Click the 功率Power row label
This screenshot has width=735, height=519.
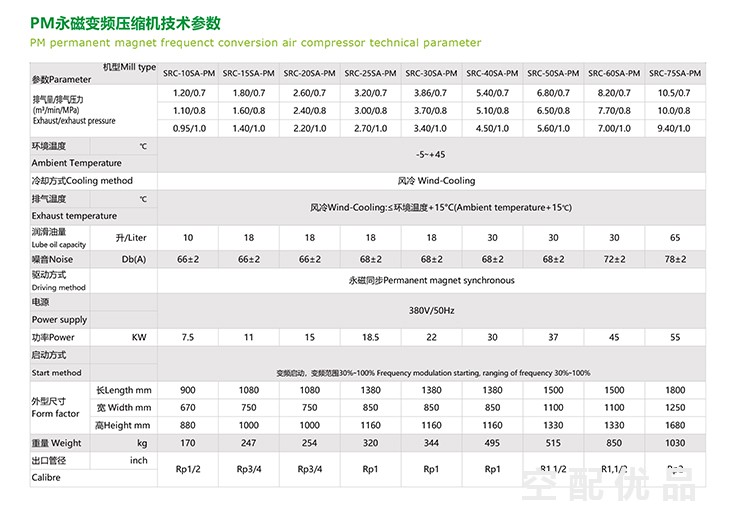point(53,338)
